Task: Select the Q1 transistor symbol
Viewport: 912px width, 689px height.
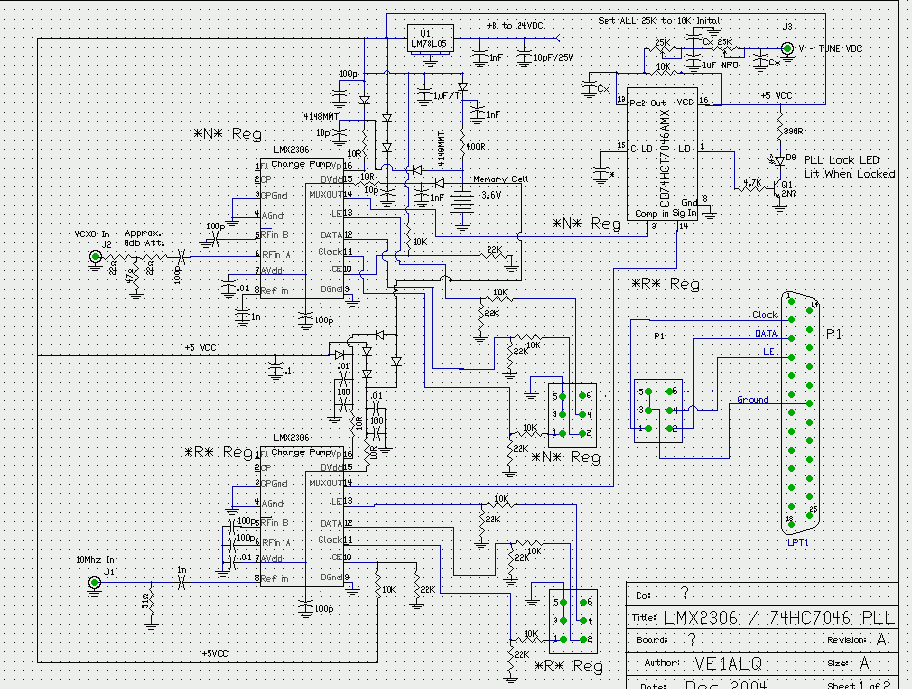Action: click(778, 189)
